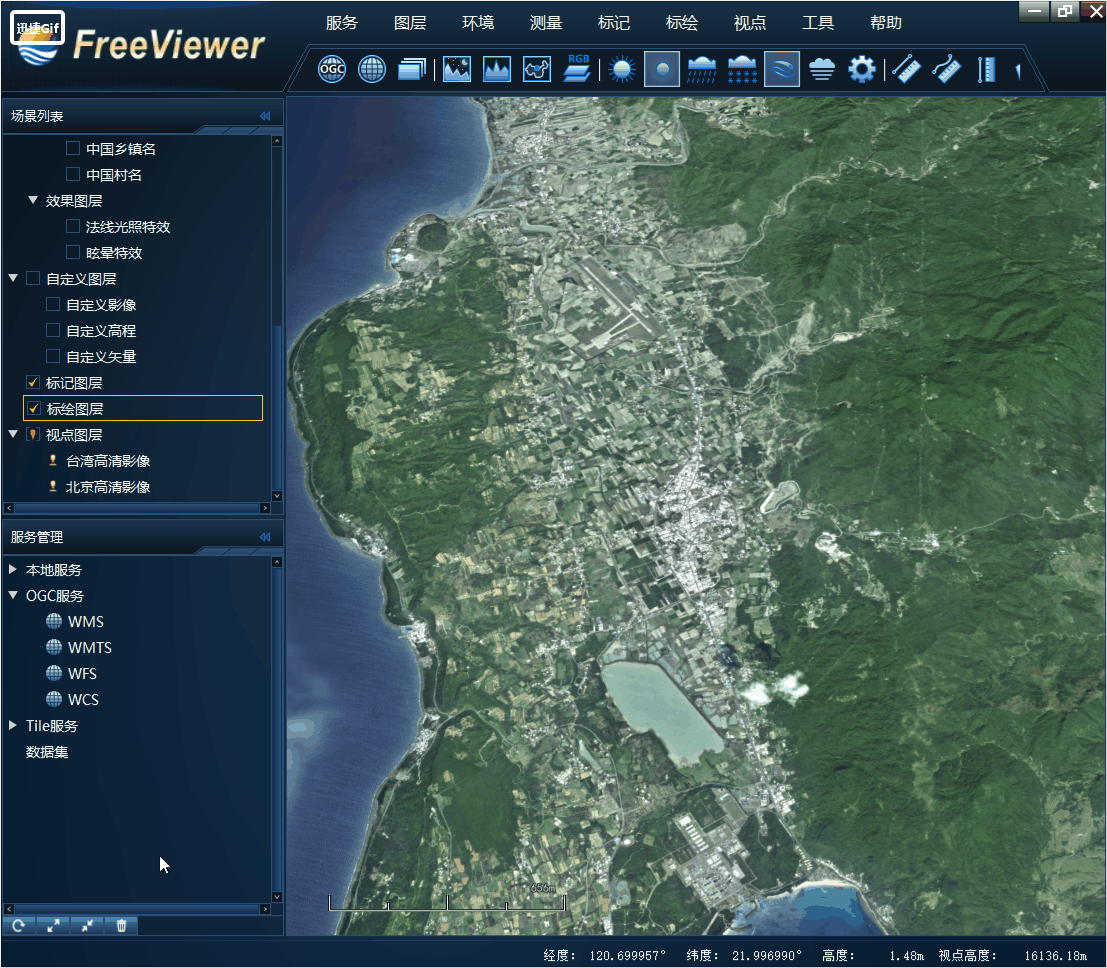This screenshot has width=1107, height=968.
Task: Toggle the highlighted ocean wave icon
Action: click(782, 69)
